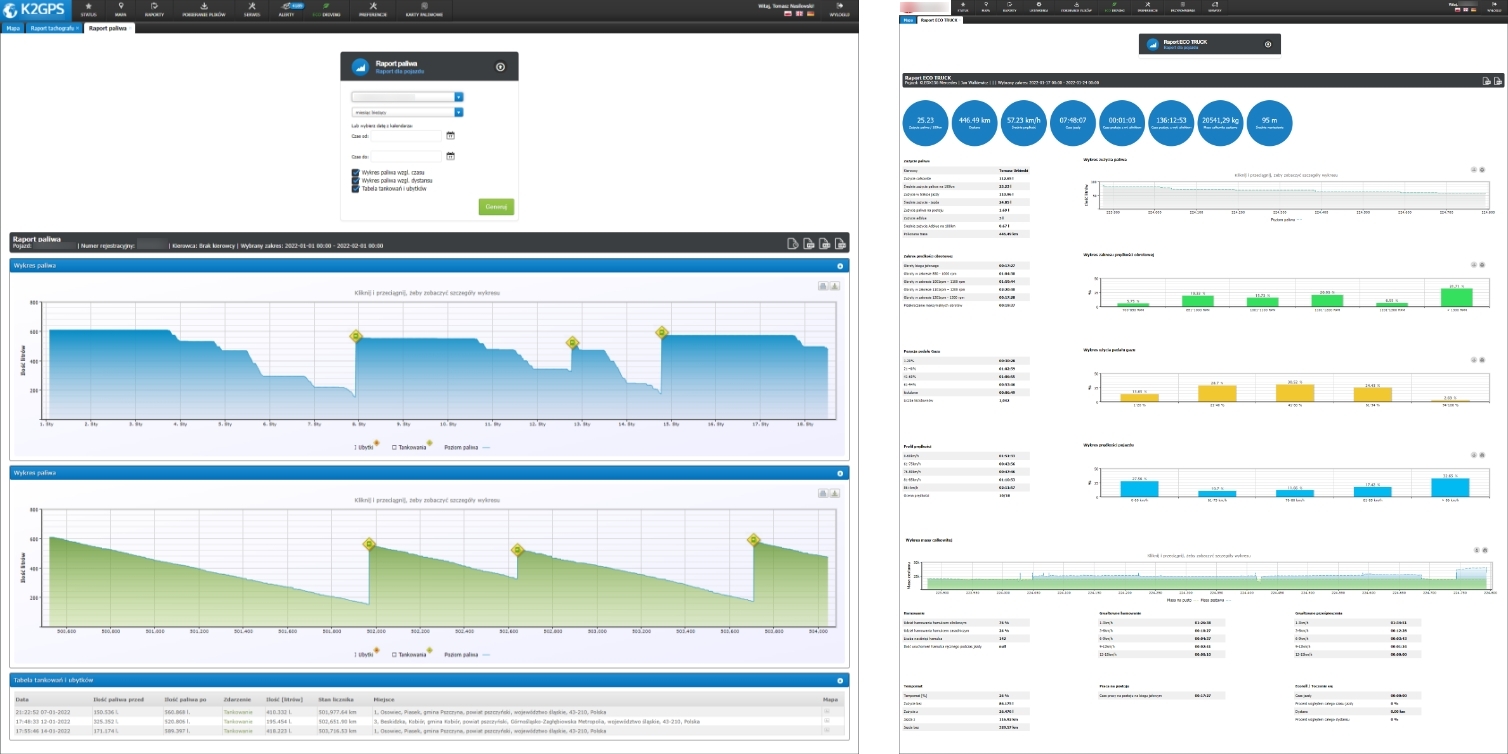
Task: Switch to Mapa tab in ECO TRUCK window
Action: 909,20
